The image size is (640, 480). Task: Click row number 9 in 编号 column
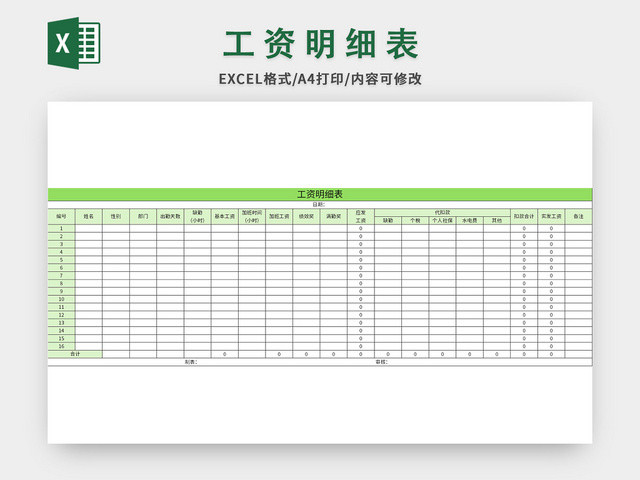pos(62,291)
